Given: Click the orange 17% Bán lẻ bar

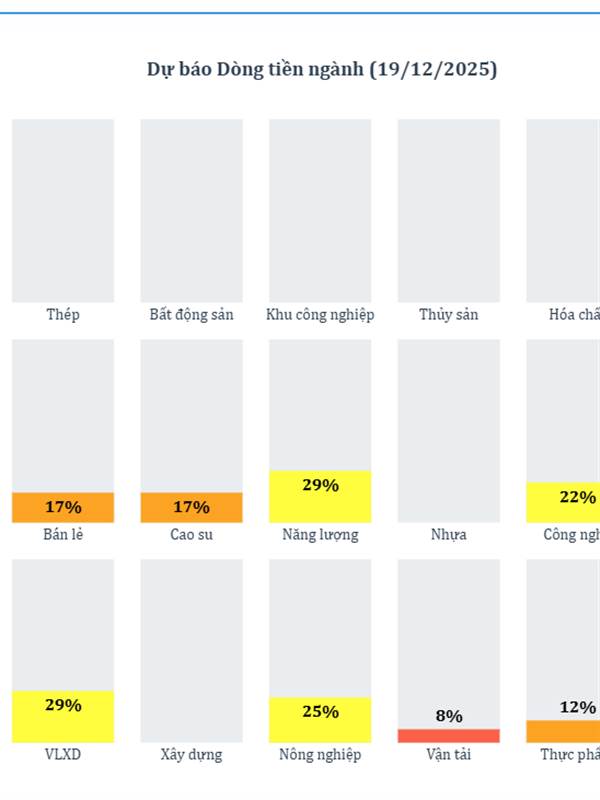Looking at the screenshot, I should coord(63,507).
